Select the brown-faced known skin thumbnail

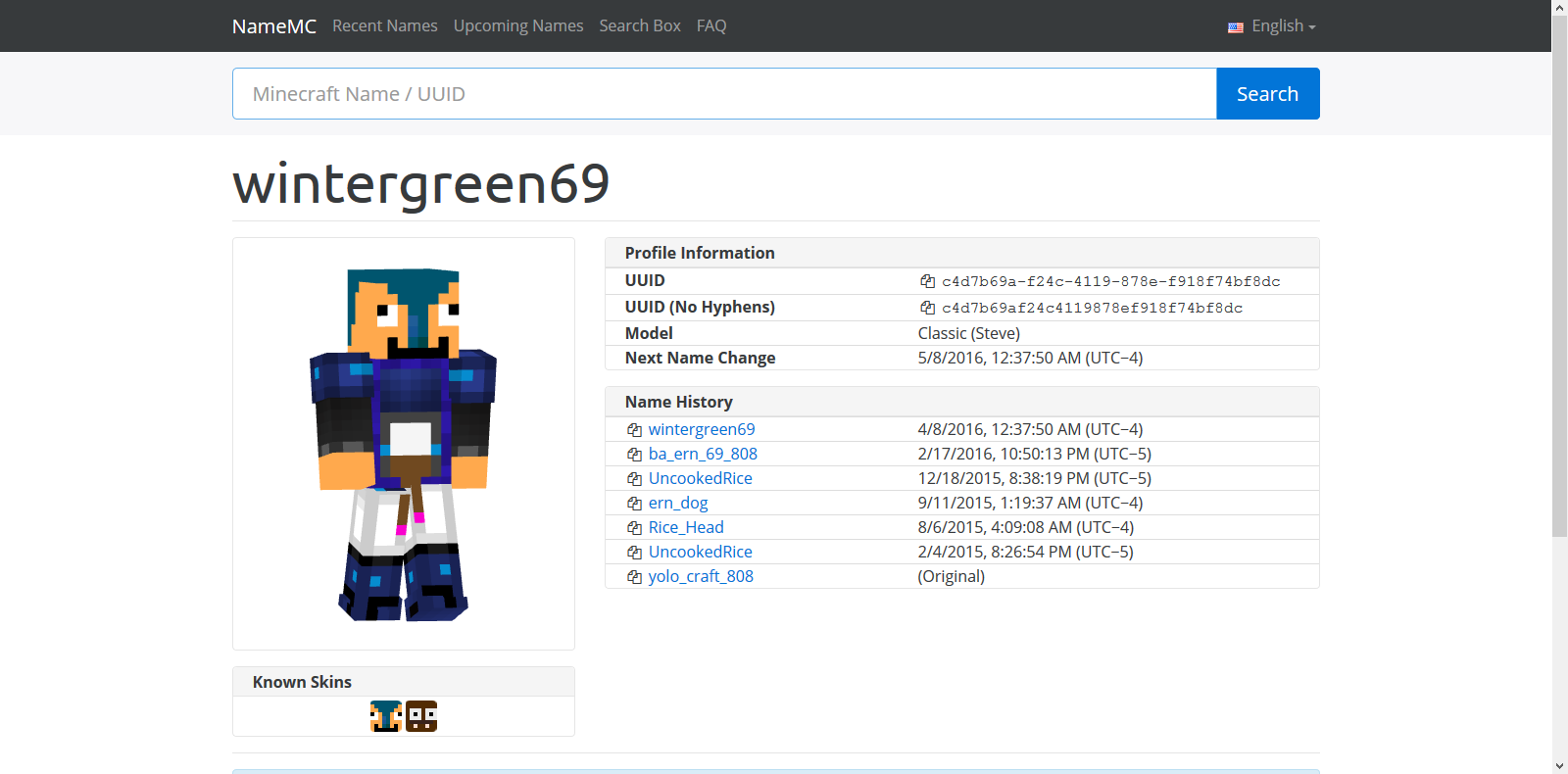click(x=421, y=716)
